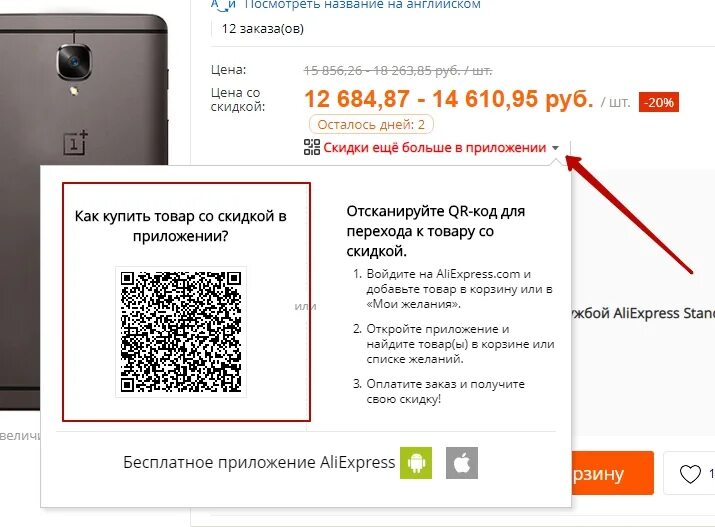Viewport: 715px width, 527px height.
Task: Click the heart wishlist icon
Action: coord(690,474)
